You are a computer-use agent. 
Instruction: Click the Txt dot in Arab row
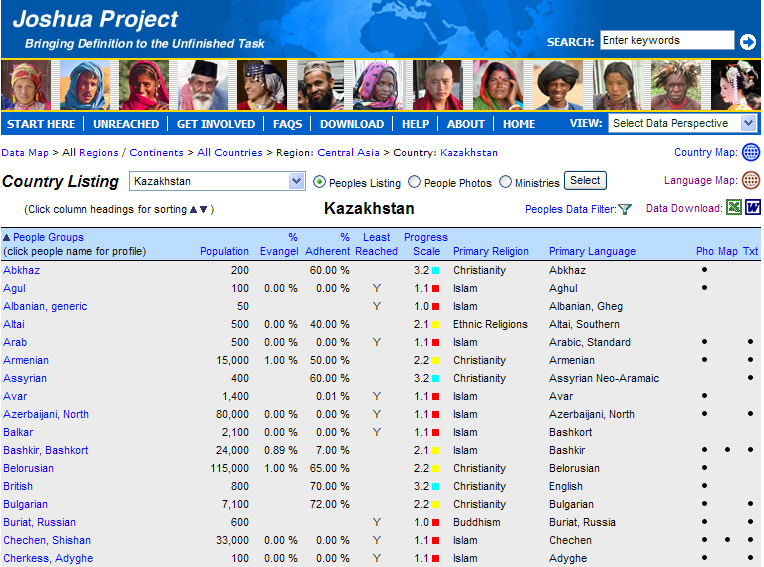point(750,341)
